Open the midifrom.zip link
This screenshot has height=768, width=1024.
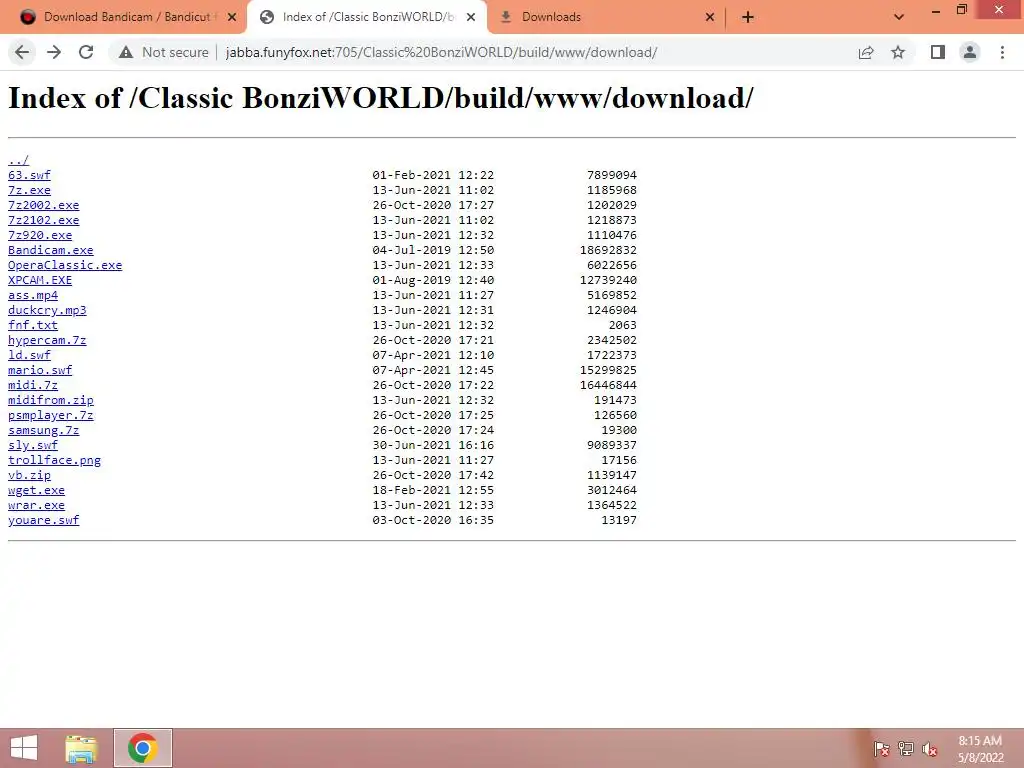(51, 400)
